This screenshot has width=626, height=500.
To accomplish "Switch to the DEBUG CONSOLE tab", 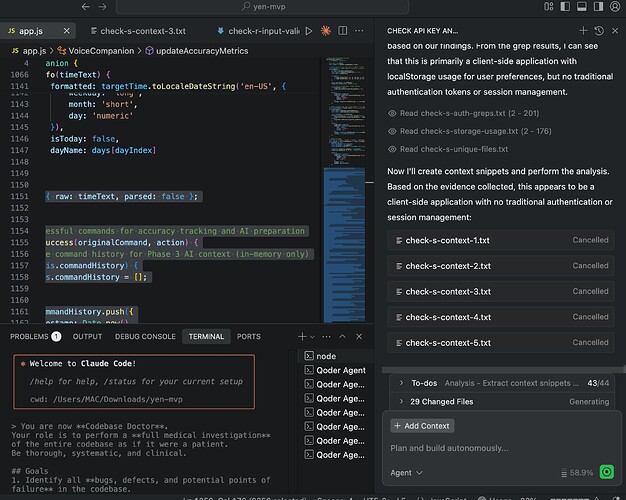I will 145,337.
